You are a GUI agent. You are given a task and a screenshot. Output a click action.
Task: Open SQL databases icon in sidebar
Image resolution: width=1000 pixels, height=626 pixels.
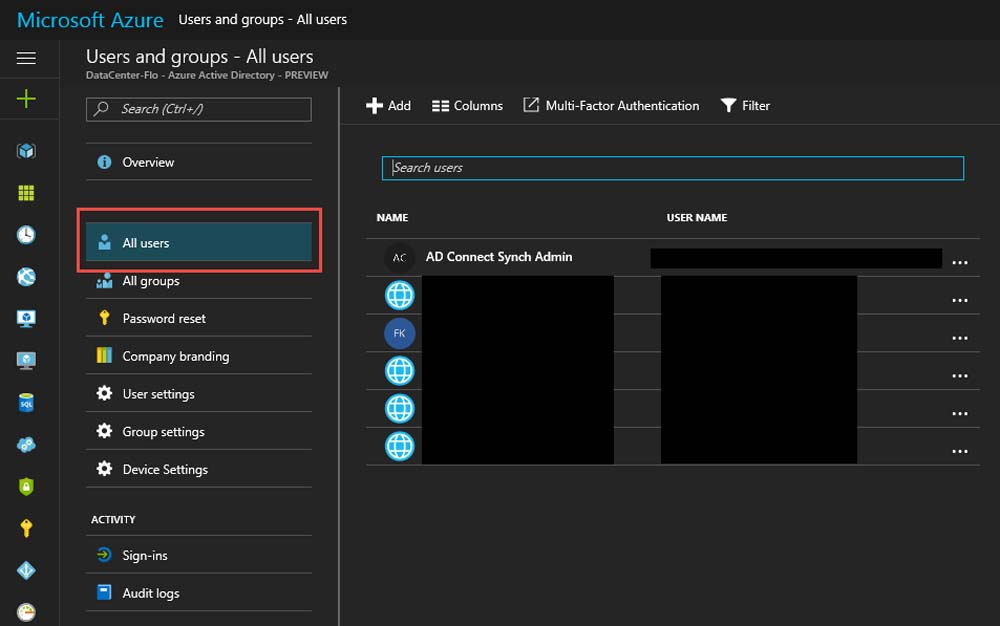click(x=27, y=402)
